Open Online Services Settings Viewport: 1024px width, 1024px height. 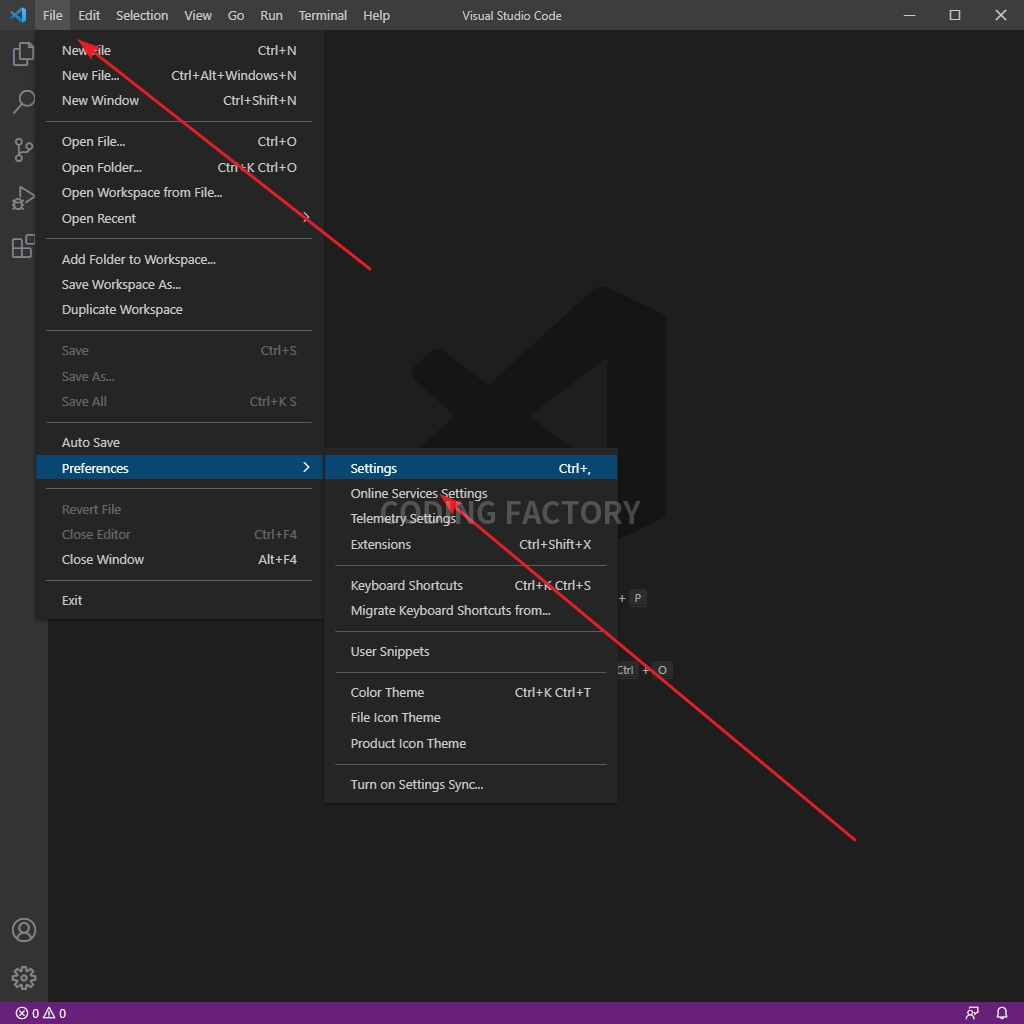point(471,493)
